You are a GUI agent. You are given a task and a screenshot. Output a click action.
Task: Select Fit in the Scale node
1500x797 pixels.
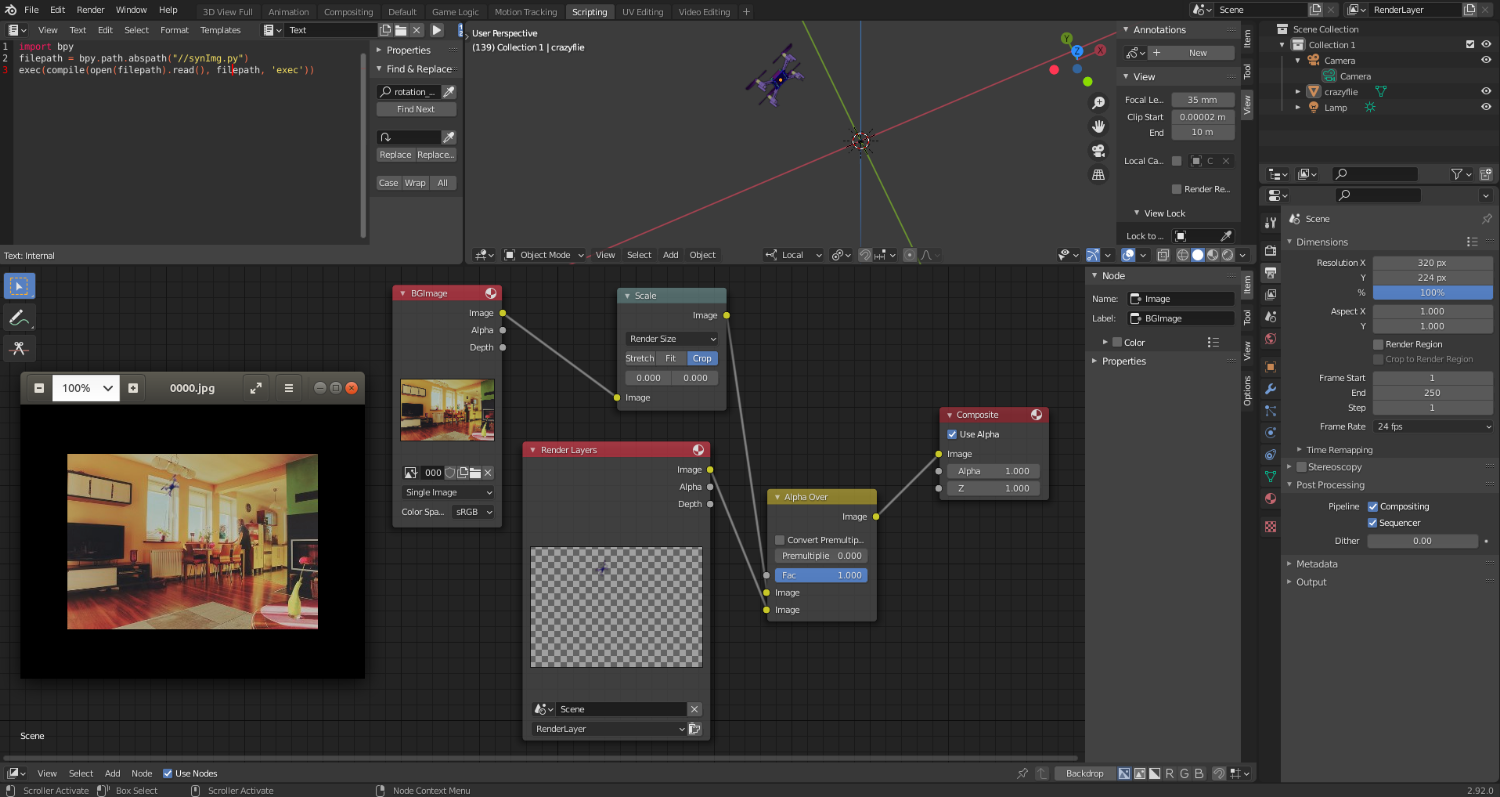(x=670, y=358)
